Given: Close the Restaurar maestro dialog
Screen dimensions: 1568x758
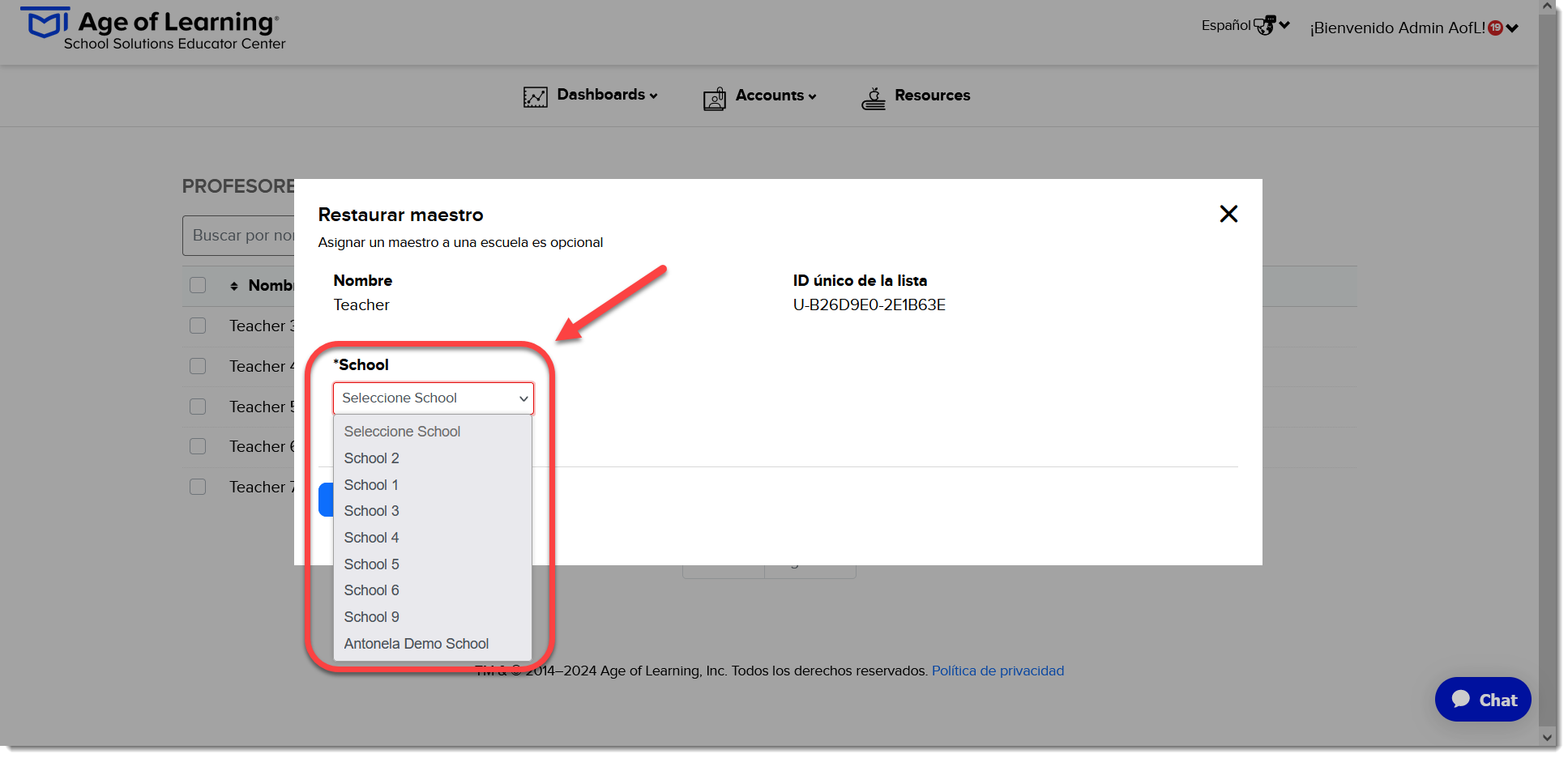Looking at the screenshot, I should 1228,214.
